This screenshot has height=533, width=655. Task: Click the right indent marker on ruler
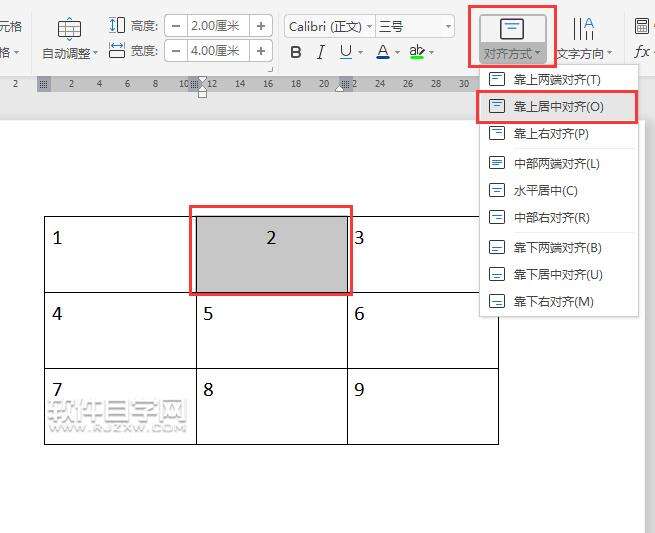click(x=340, y=88)
